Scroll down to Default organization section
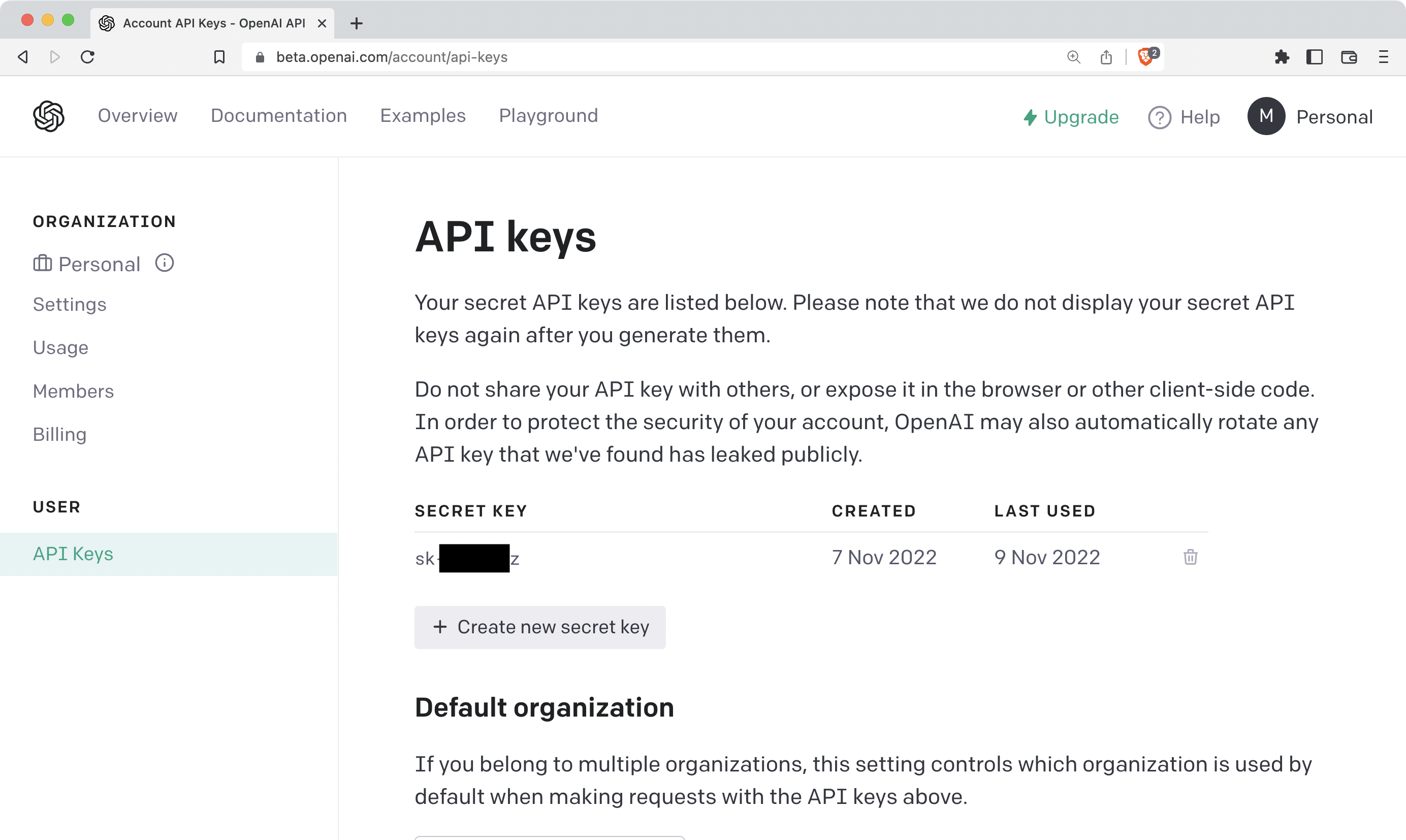The image size is (1406, 840). (545, 707)
